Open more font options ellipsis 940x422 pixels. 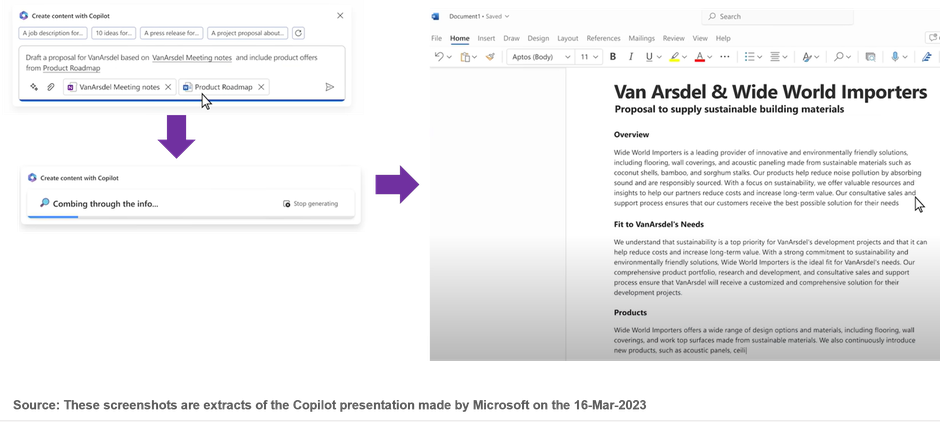tap(724, 57)
